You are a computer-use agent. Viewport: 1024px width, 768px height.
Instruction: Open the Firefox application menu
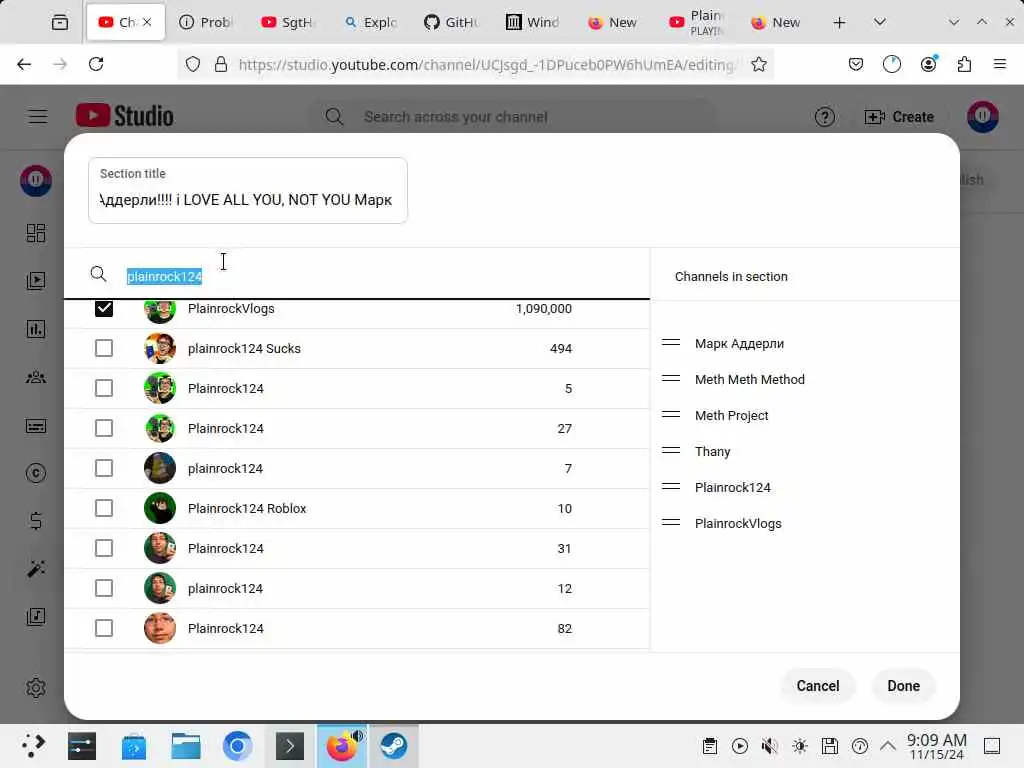tap(999, 64)
